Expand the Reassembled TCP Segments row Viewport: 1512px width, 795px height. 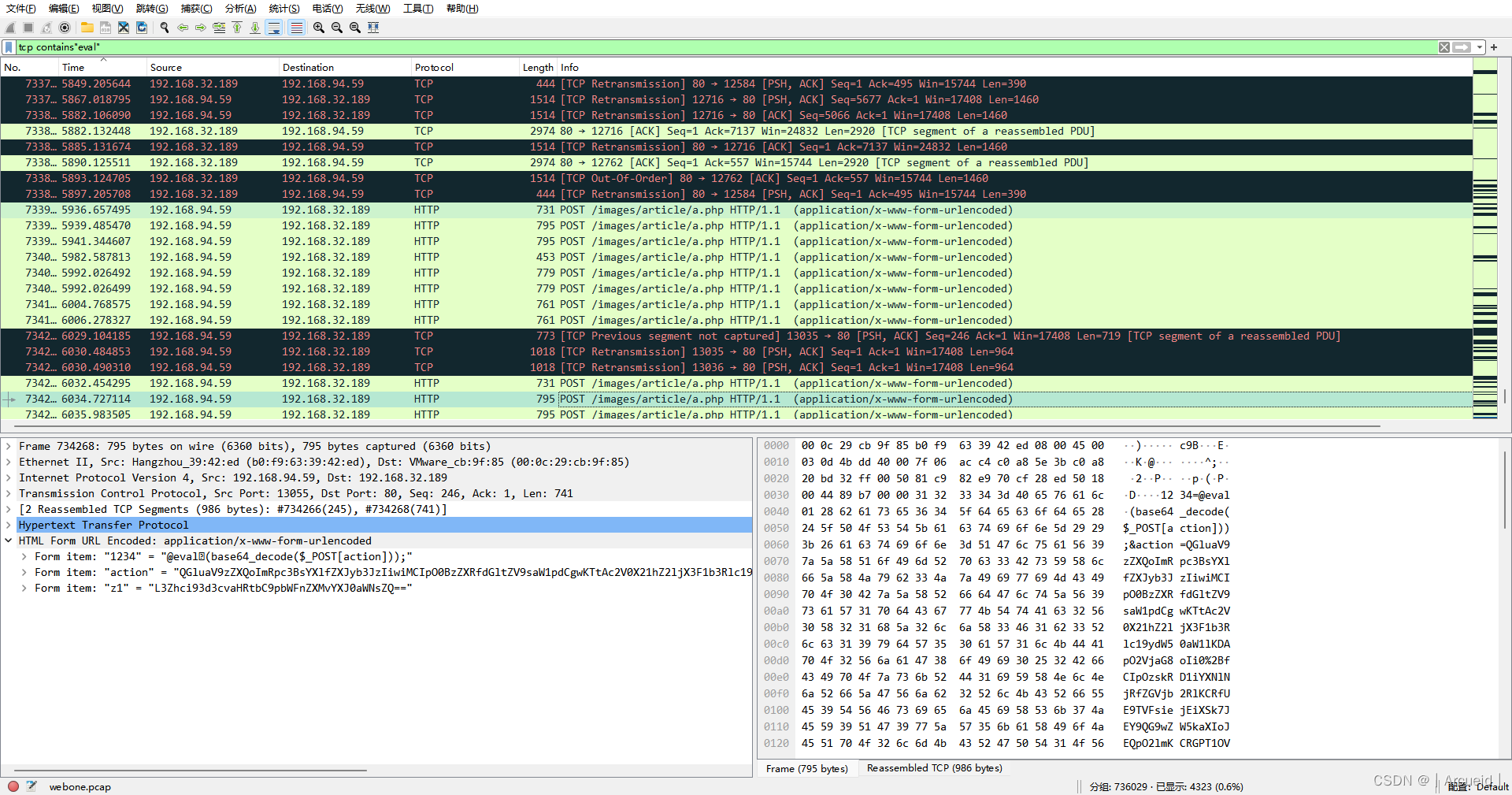9,510
